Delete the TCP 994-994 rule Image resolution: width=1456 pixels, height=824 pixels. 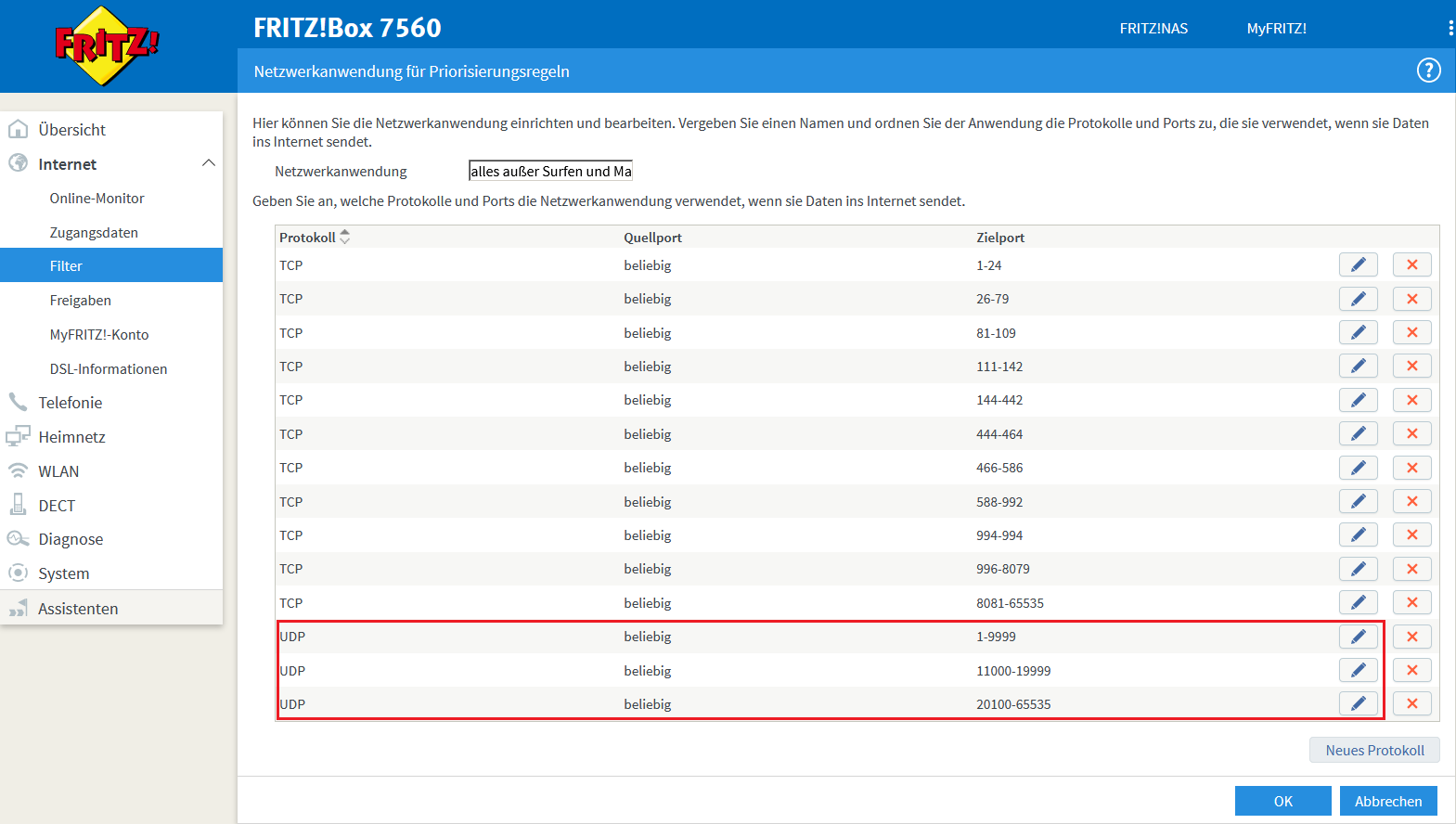(1411, 534)
